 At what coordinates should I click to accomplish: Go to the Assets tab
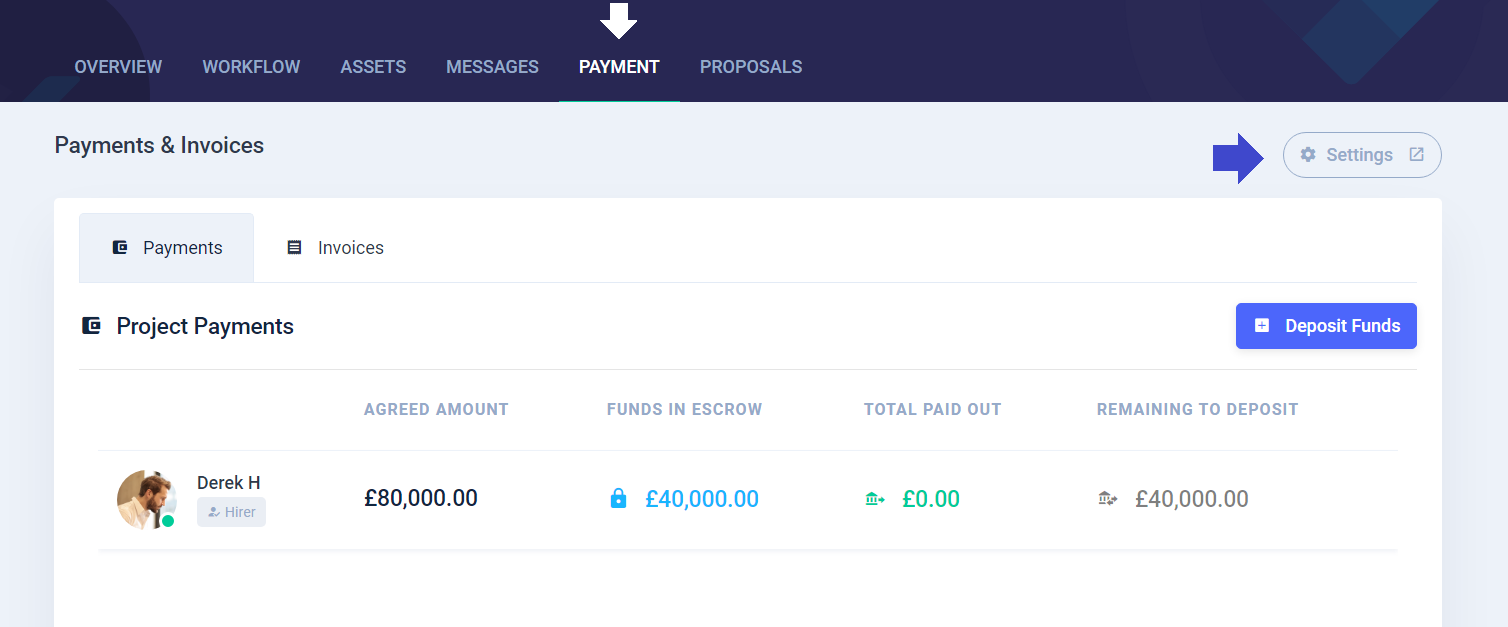point(373,67)
